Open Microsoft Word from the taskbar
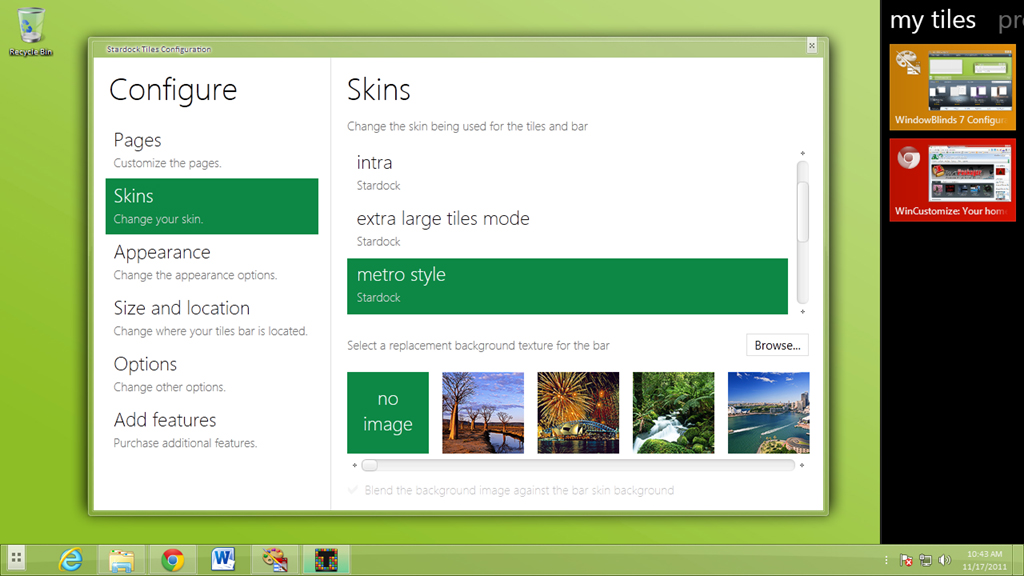Viewport: 1024px width, 576px height. 223,560
